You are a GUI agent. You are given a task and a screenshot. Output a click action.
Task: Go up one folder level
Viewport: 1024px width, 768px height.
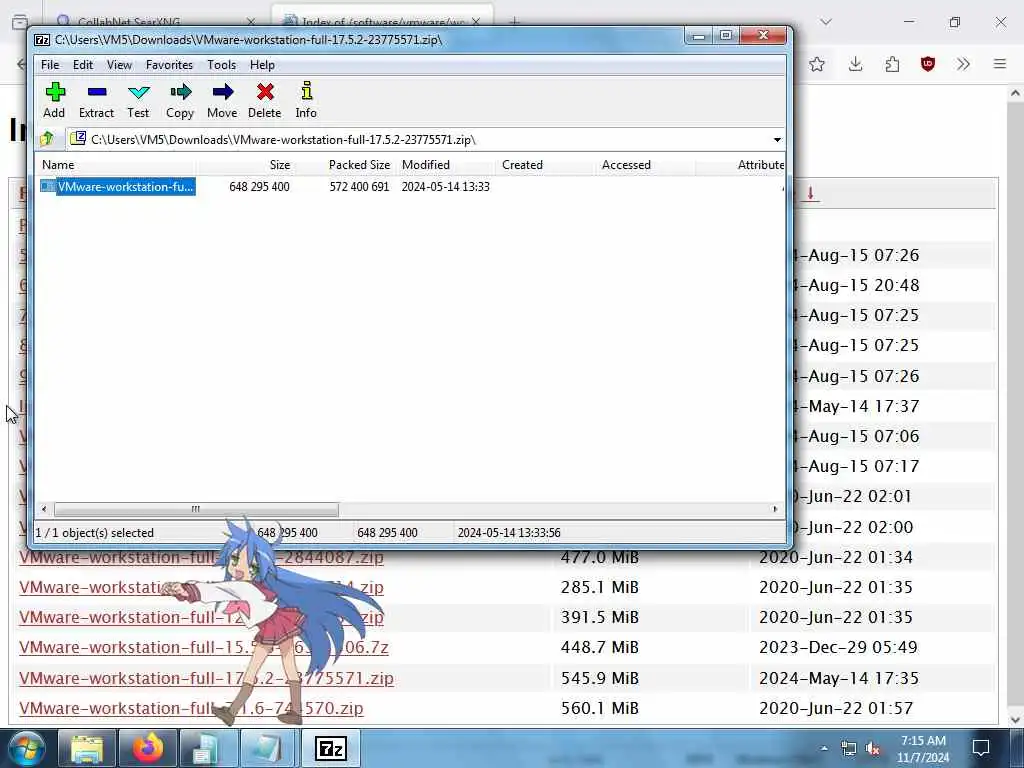point(47,139)
